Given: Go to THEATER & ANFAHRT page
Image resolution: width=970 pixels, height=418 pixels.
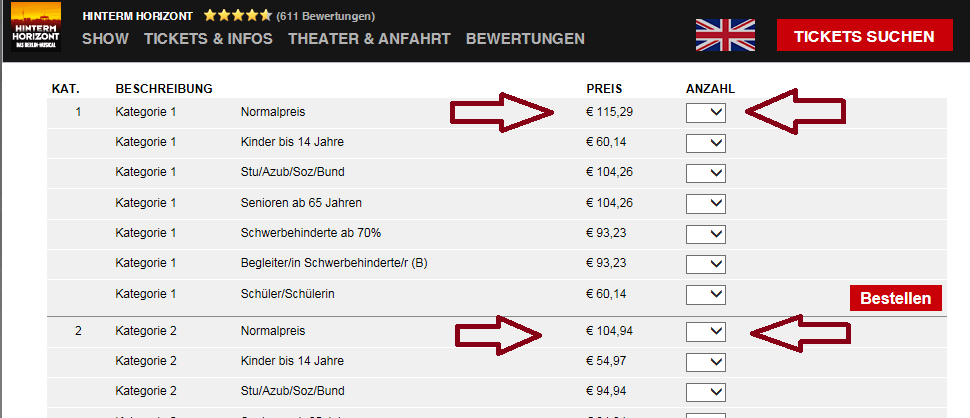Looking at the screenshot, I should click(x=369, y=39).
